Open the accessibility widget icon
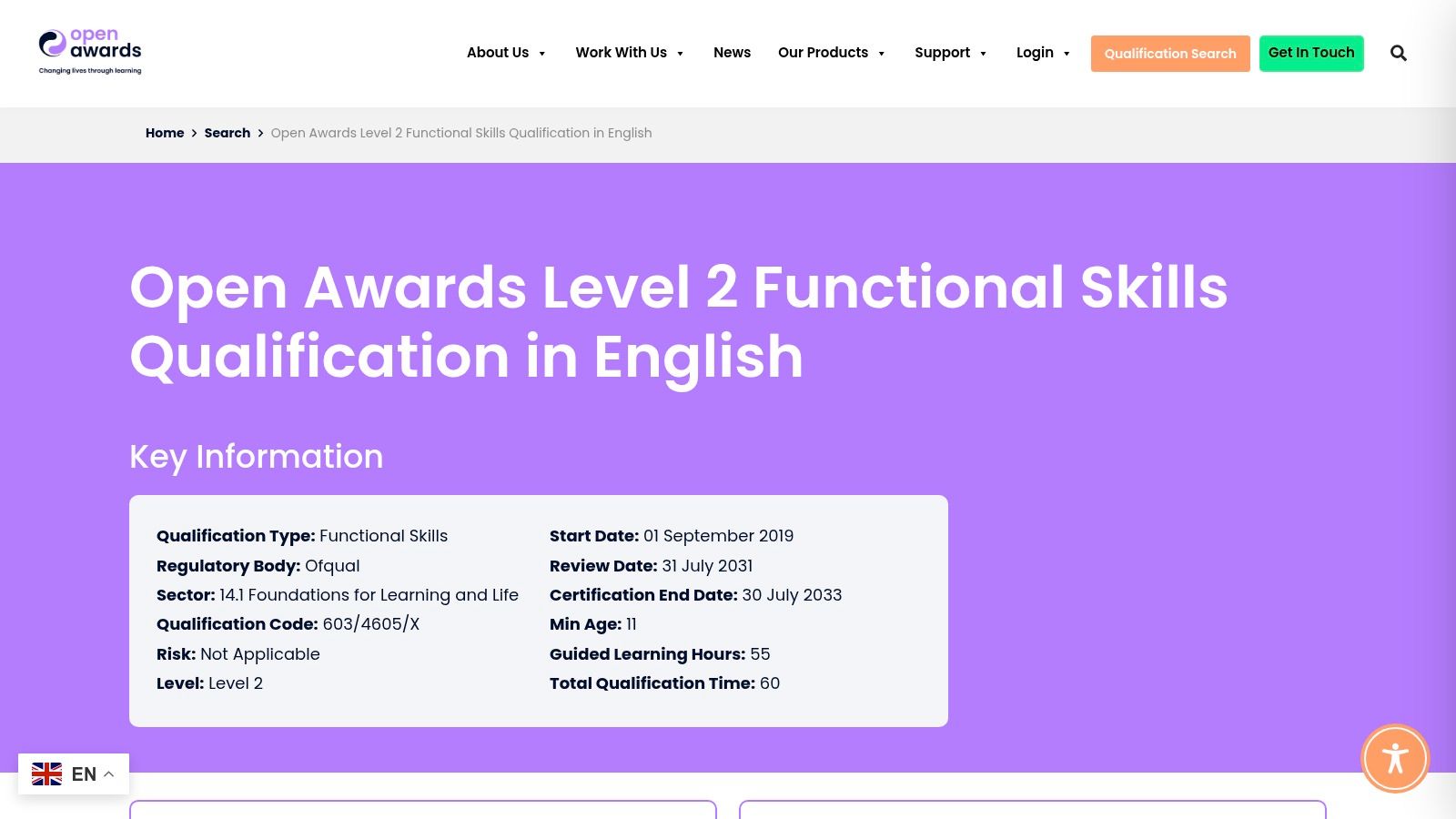 [1395, 758]
